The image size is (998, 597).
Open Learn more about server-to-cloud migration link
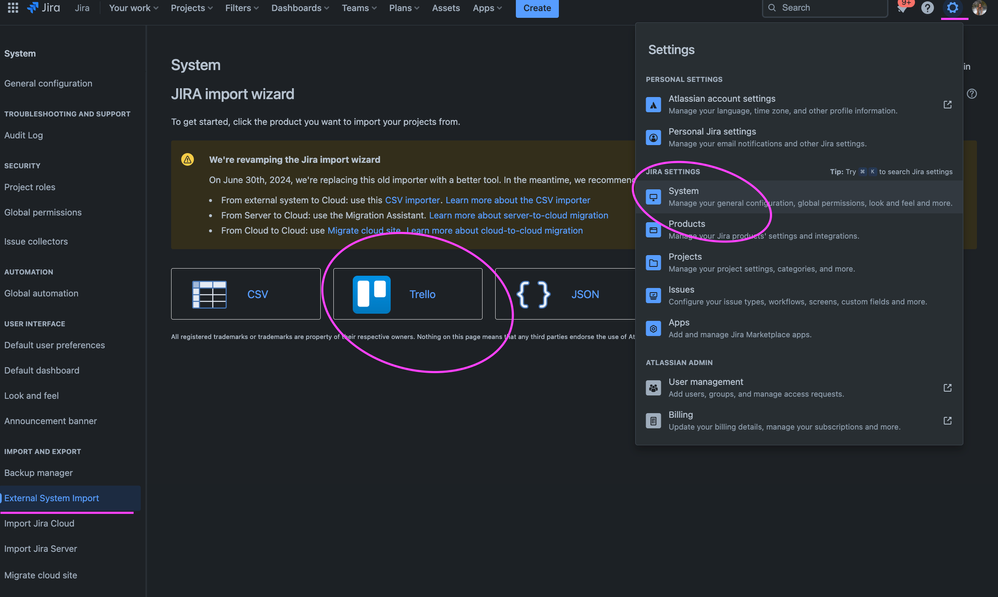518,215
